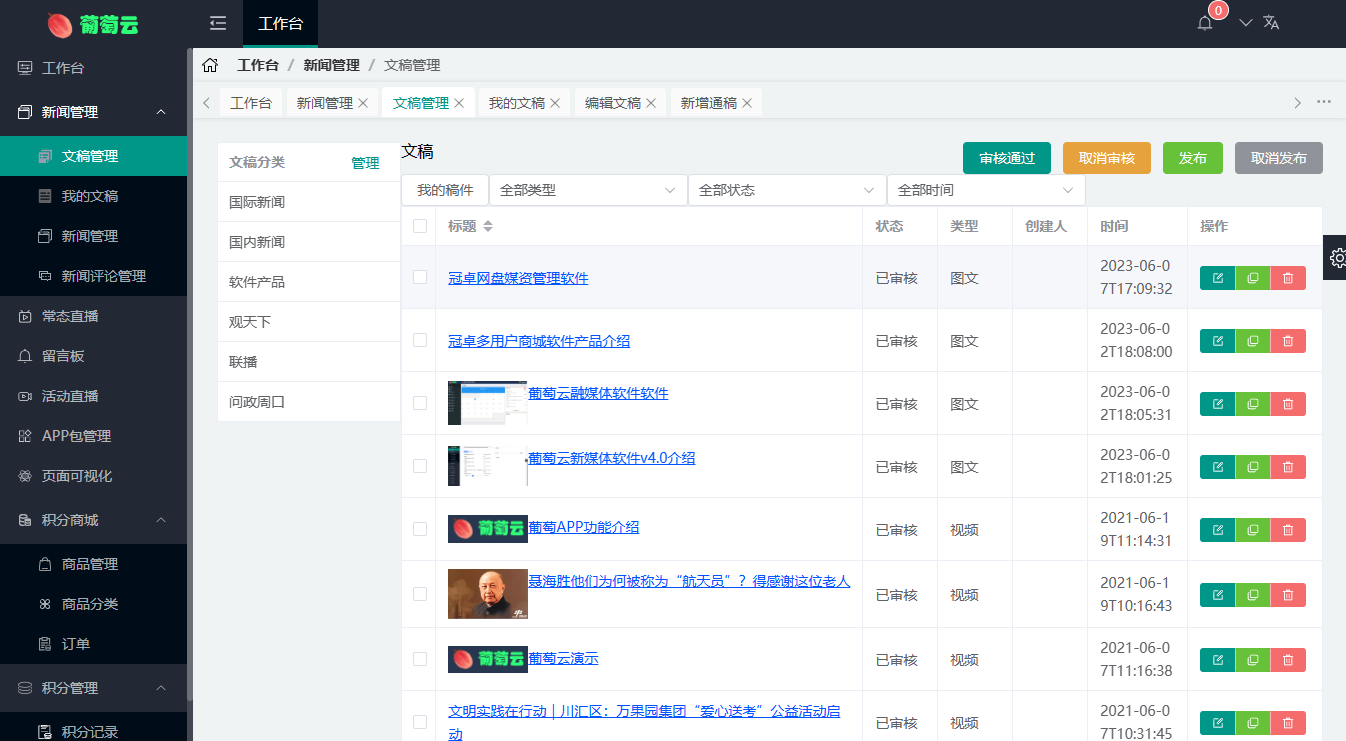This screenshot has width=1346, height=741.
Task: Click the language translation icon
Action: tap(1271, 23)
